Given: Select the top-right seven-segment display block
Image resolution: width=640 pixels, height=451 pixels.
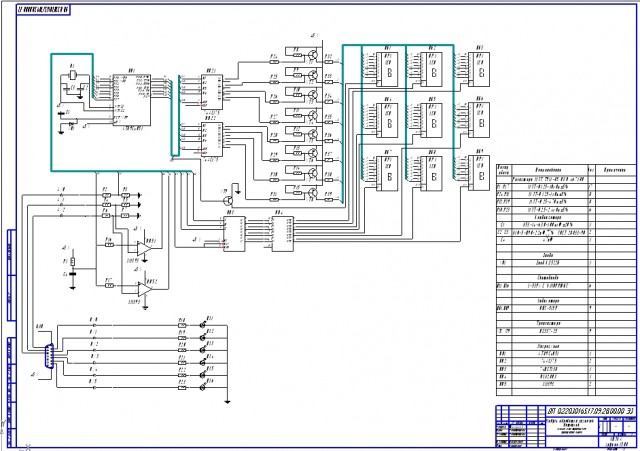Looking at the screenshot, I should pos(478,69).
